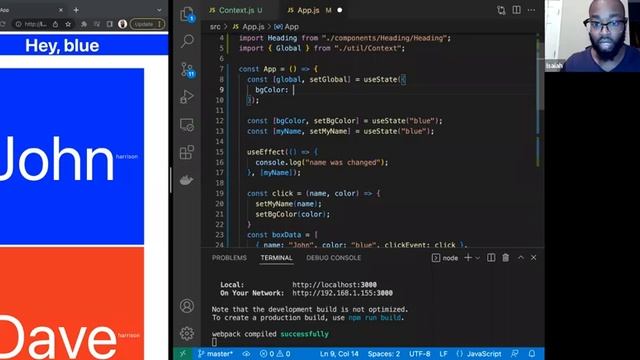Open the Explorer view in activity bar

click(x=187, y=14)
